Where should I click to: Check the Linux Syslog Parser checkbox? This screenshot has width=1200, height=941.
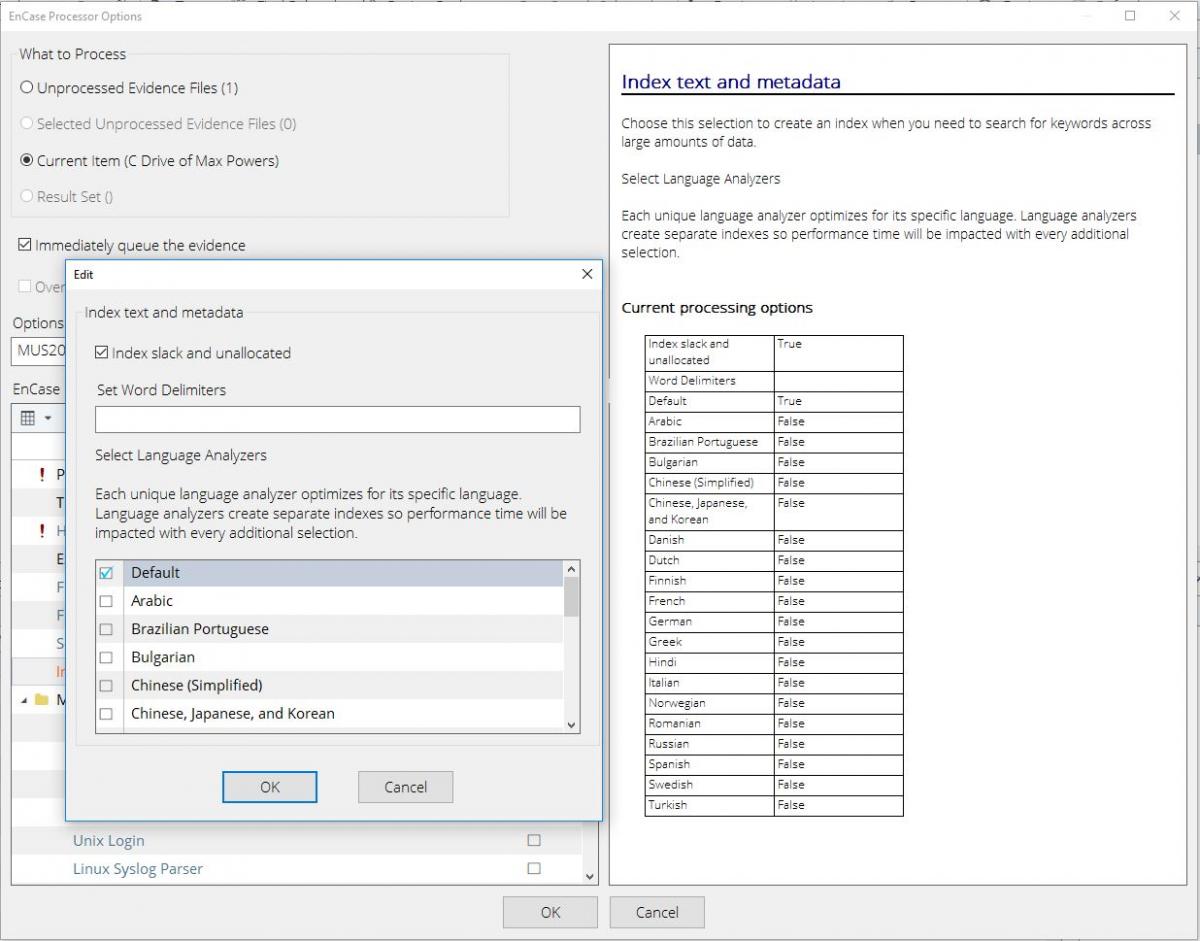(x=534, y=868)
